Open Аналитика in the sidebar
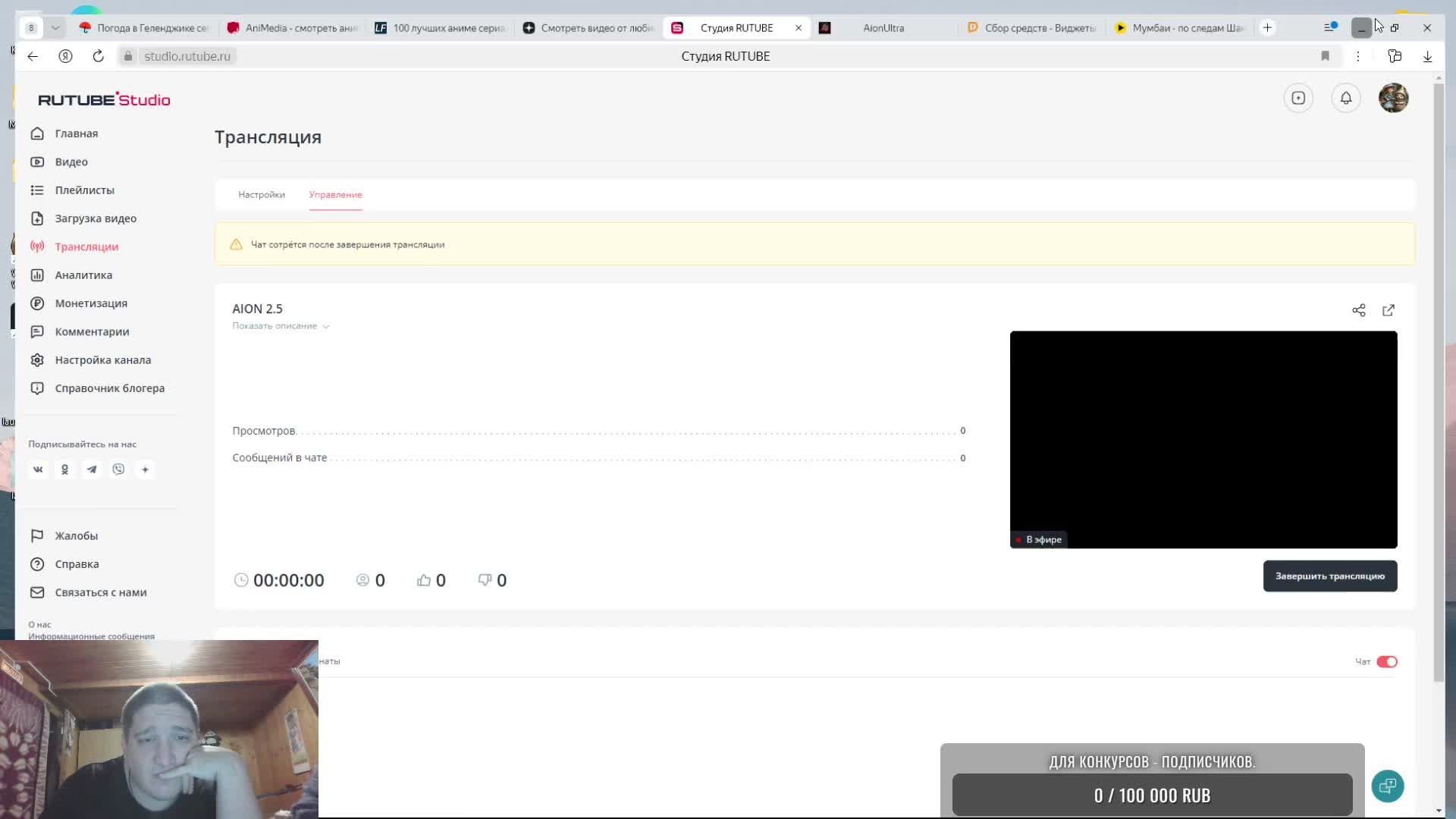 coord(83,275)
